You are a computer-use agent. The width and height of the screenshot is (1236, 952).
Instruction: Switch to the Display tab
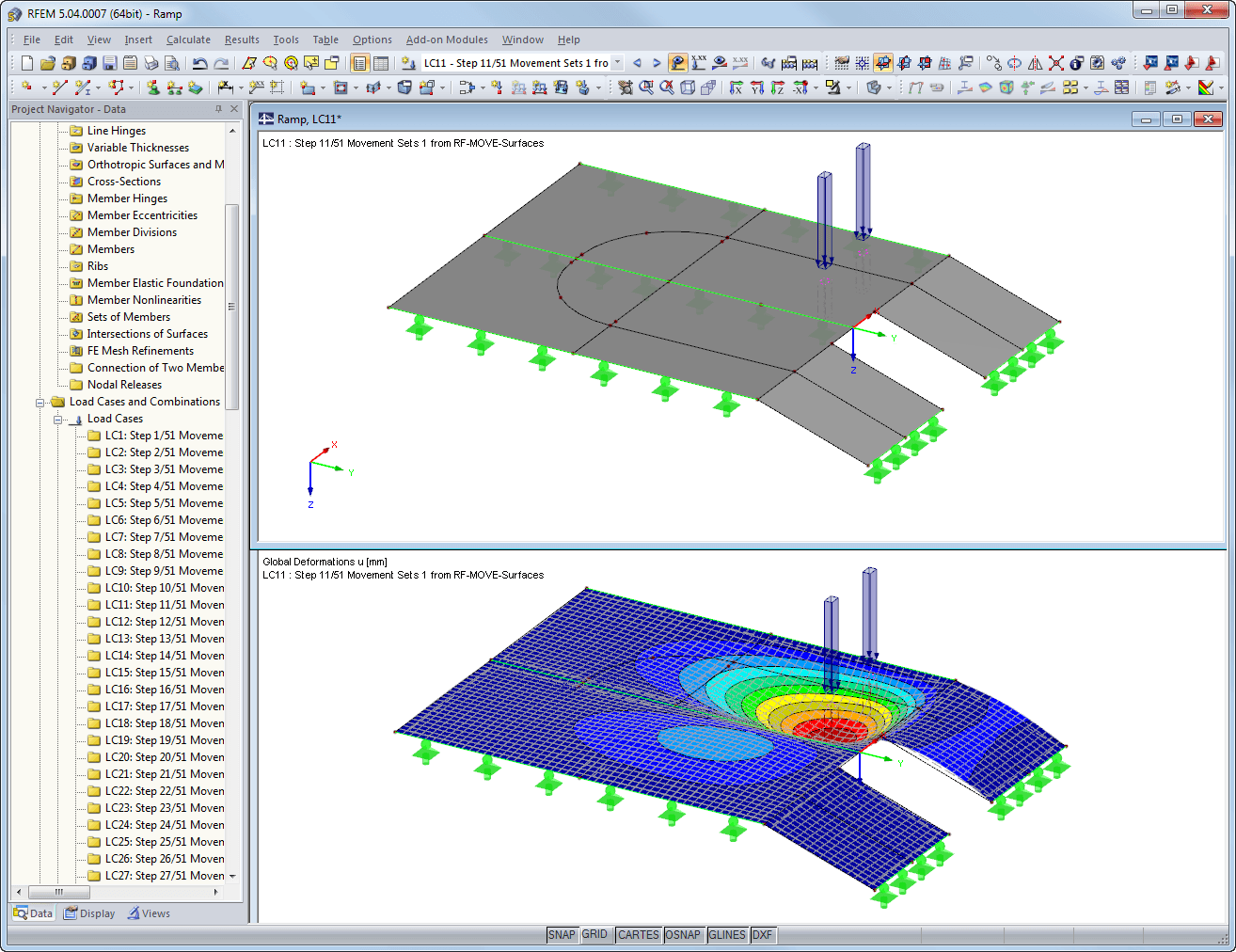pos(89,912)
